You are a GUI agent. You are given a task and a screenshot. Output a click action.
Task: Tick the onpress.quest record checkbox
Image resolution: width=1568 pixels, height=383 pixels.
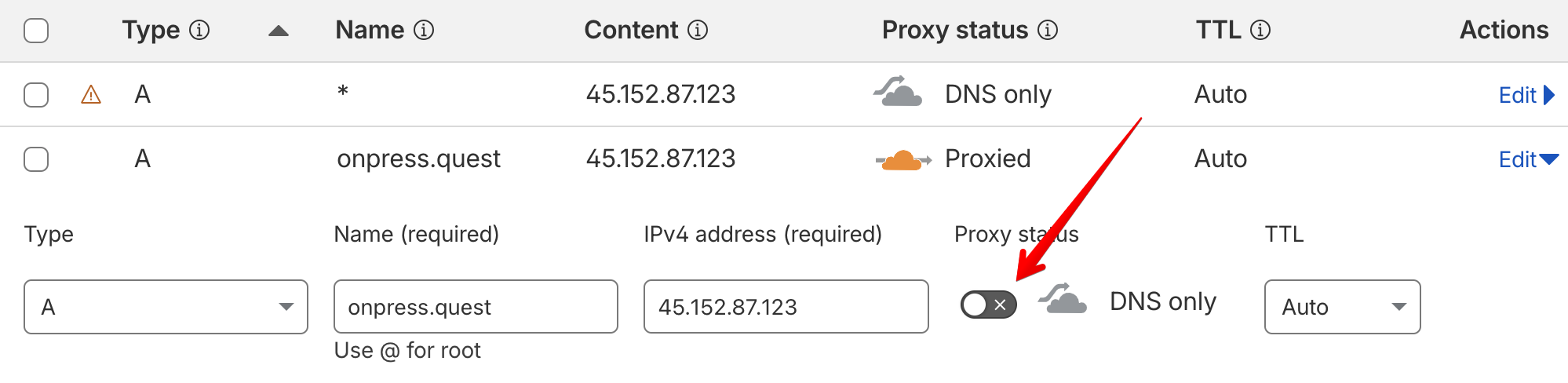36,159
